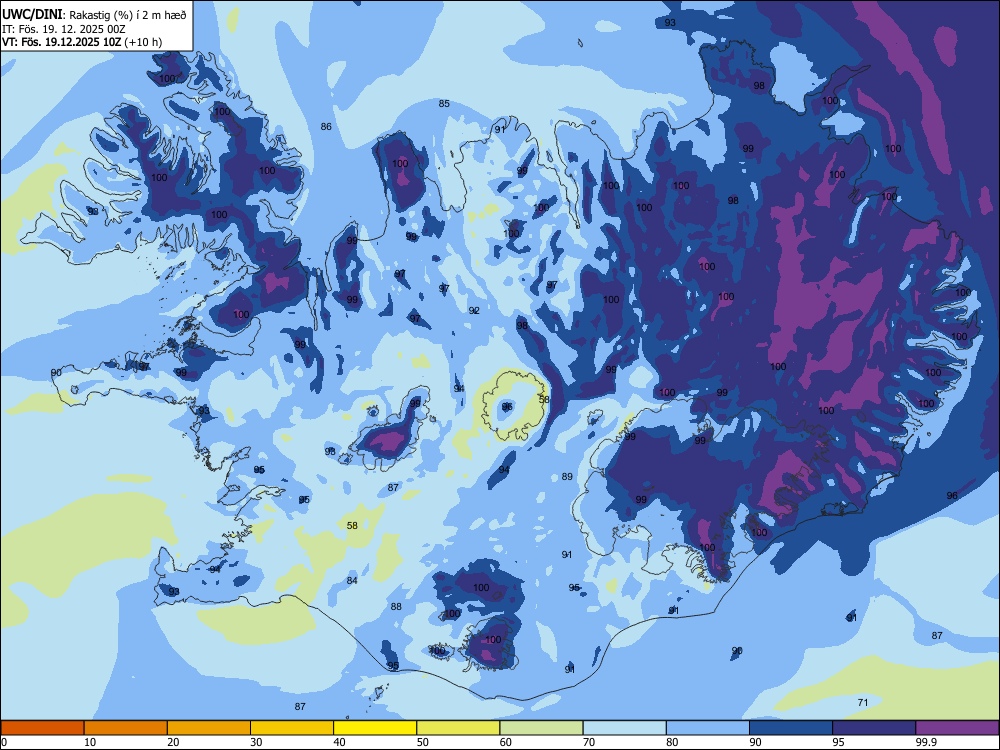The height and width of the screenshot is (750, 1000).
Task: Click the legend scale label "0"
Action: (x=4, y=742)
